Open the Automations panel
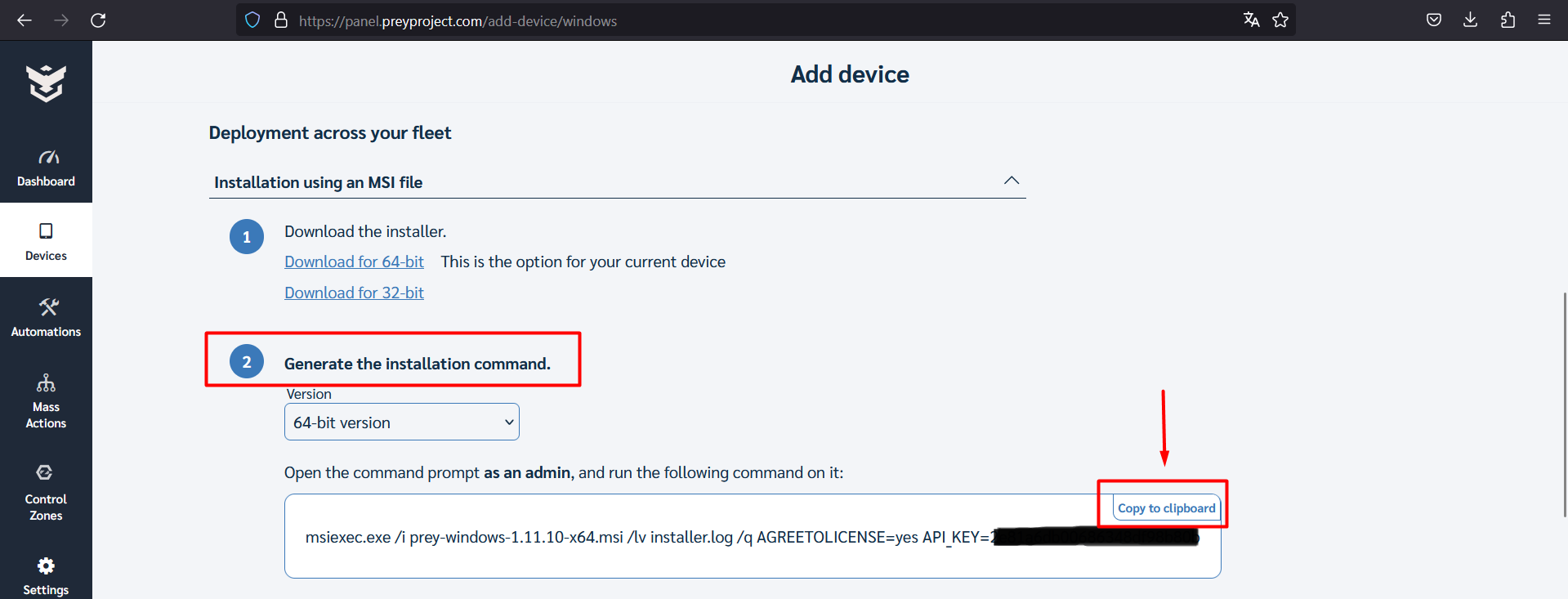This screenshot has width=1568, height=599. click(x=46, y=318)
